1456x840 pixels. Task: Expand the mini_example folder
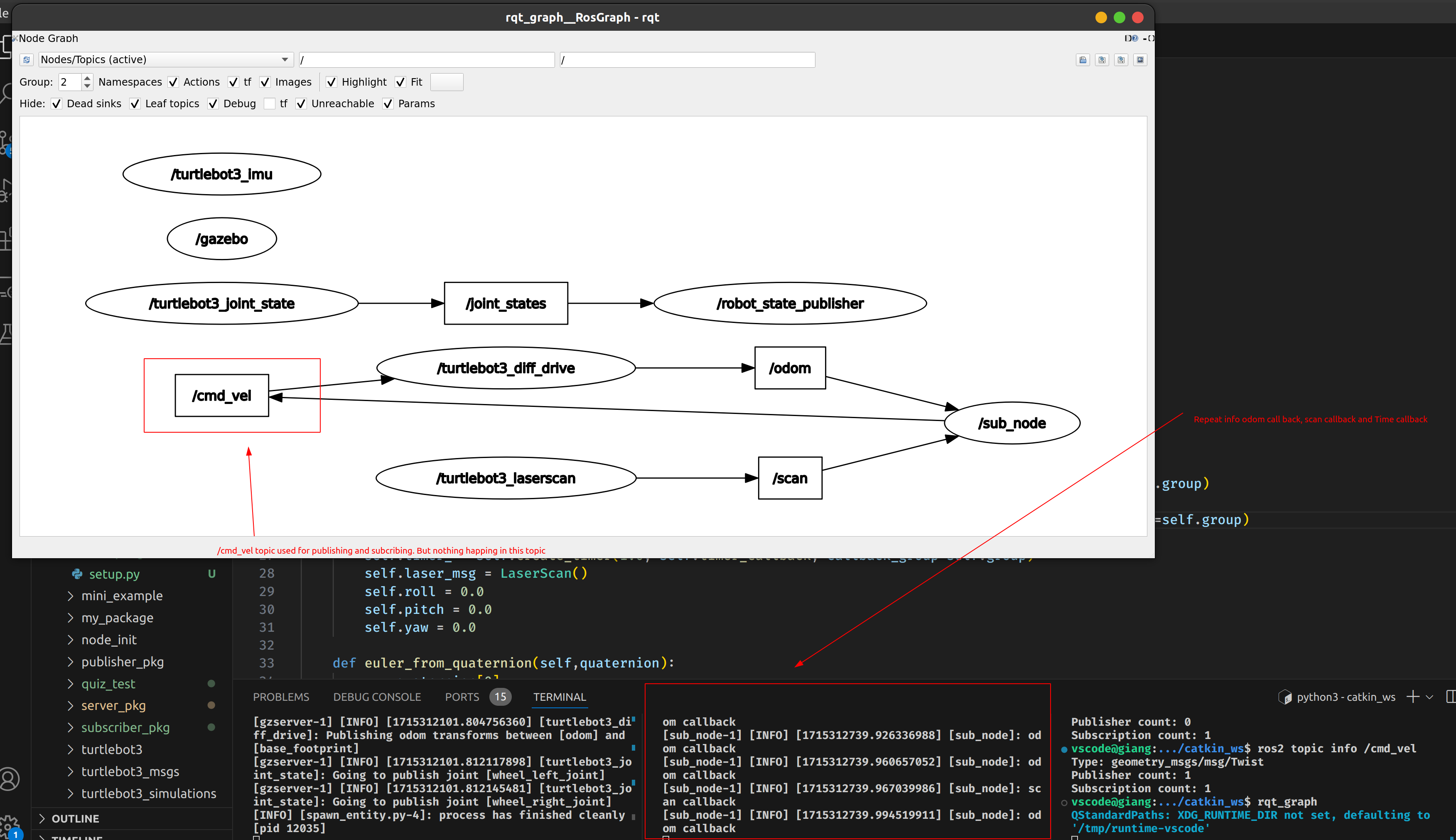coord(70,595)
